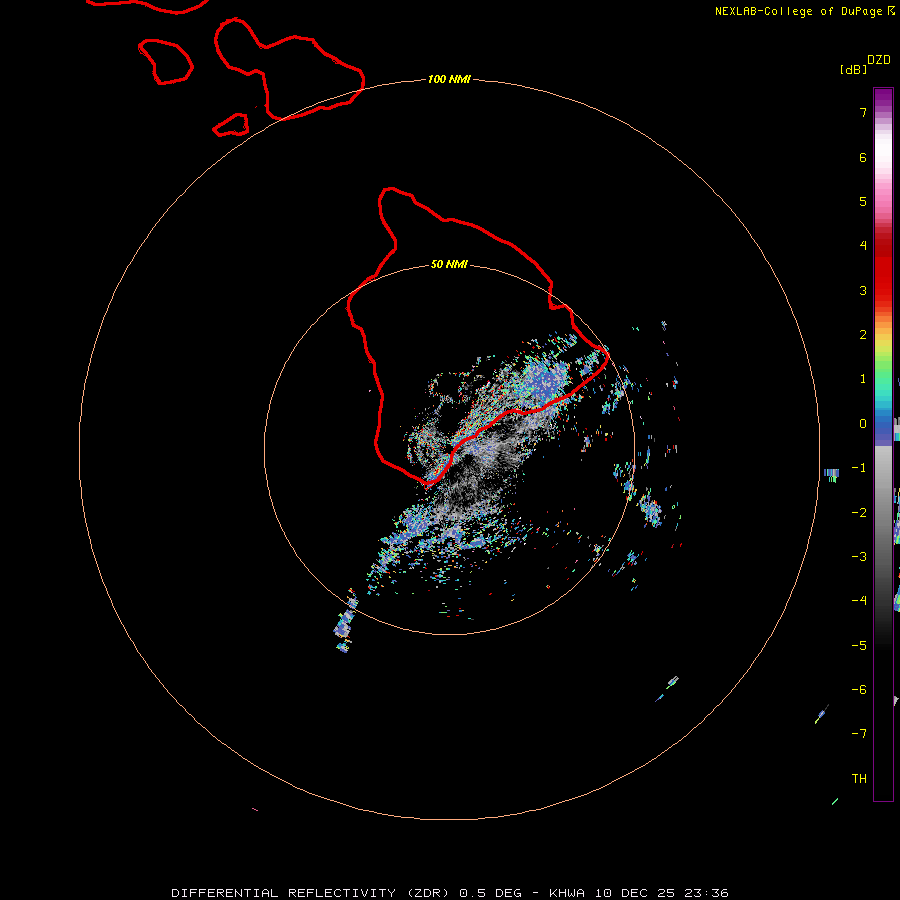Click the TH label on the color scale

(859, 778)
